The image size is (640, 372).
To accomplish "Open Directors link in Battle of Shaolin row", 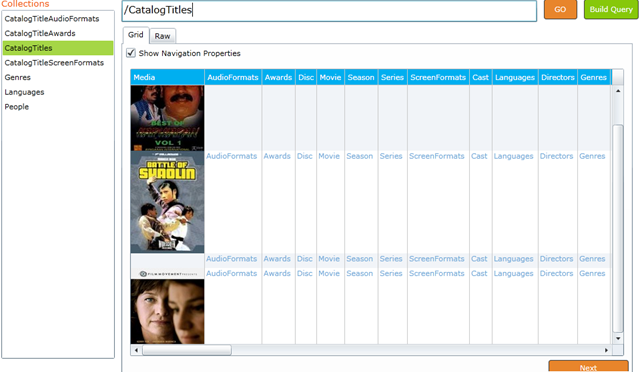I will click(556, 156).
